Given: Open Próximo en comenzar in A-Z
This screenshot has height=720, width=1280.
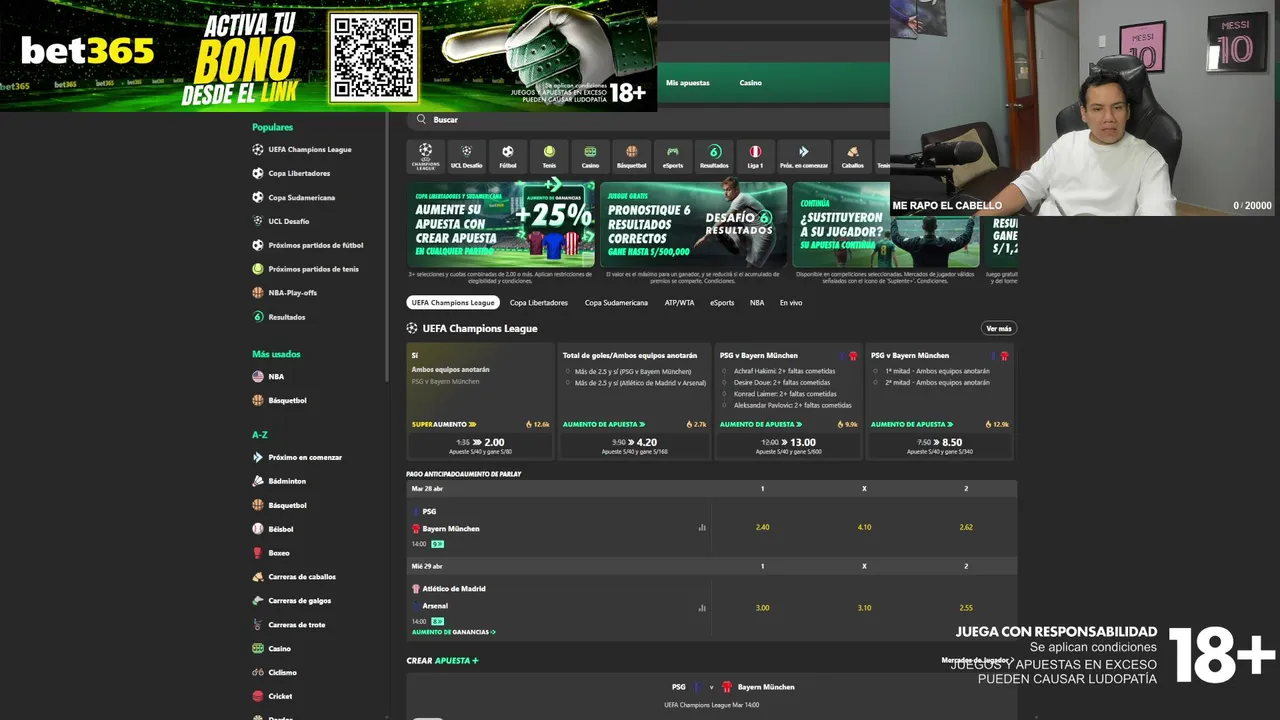Looking at the screenshot, I should tap(305, 457).
